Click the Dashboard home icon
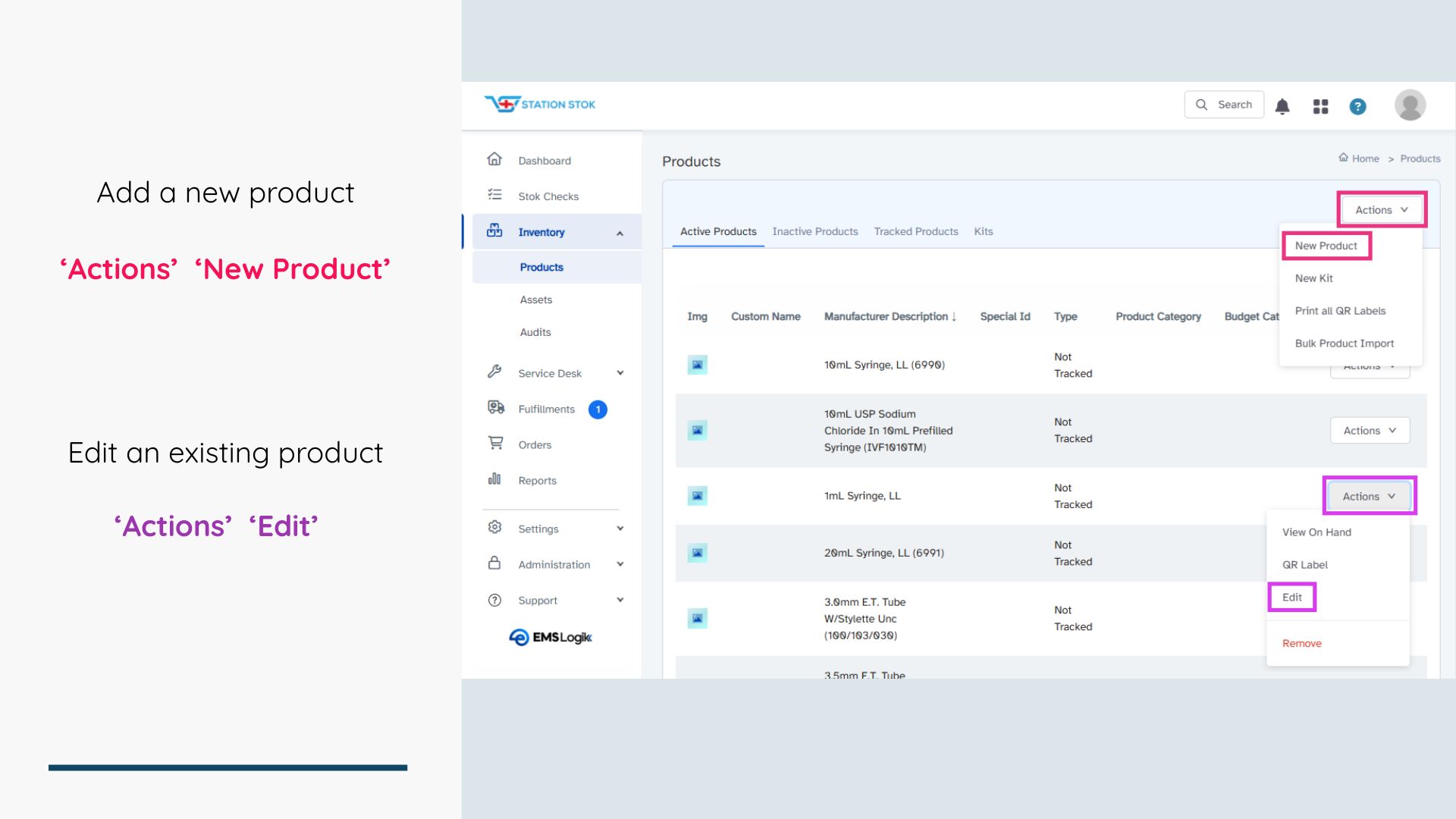The width and height of the screenshot is (1456, 819). pyautogui.click(x=494, y=159)
